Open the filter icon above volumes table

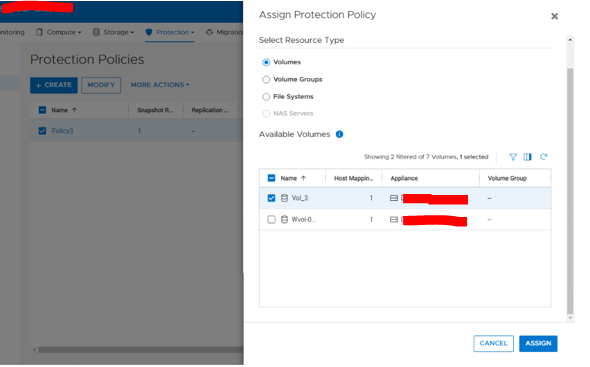[512, 157]
